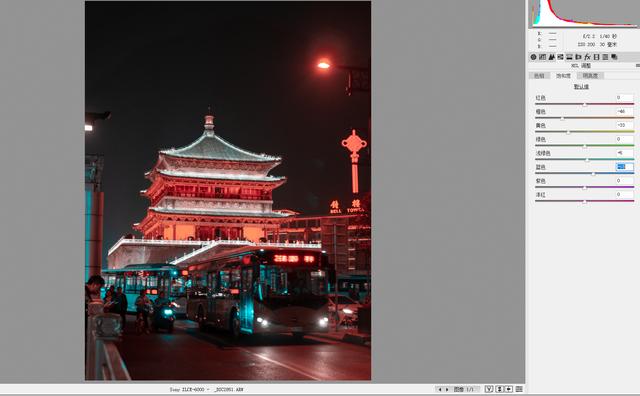
Task: Open the HSL / Grayscale panel icon
Action: 560,57
